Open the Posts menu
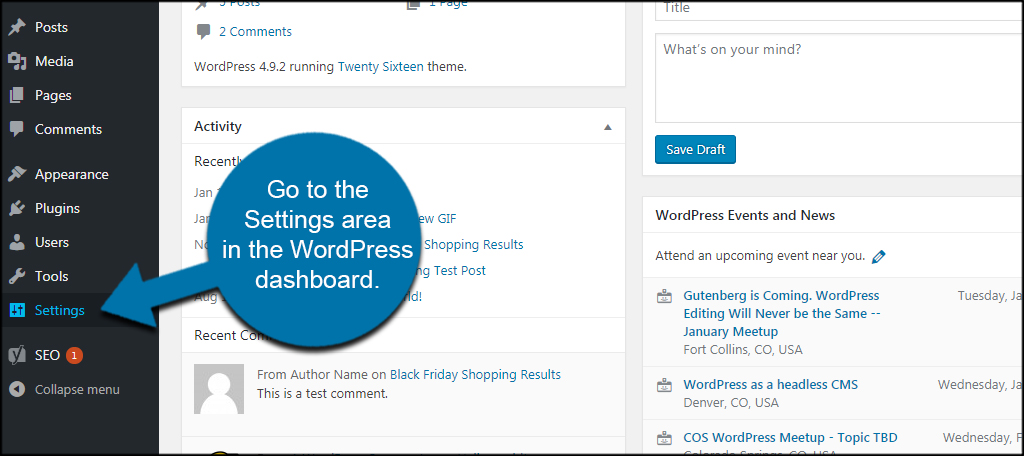The width and height of the screenshot is (1024, 456). point(52,27)
